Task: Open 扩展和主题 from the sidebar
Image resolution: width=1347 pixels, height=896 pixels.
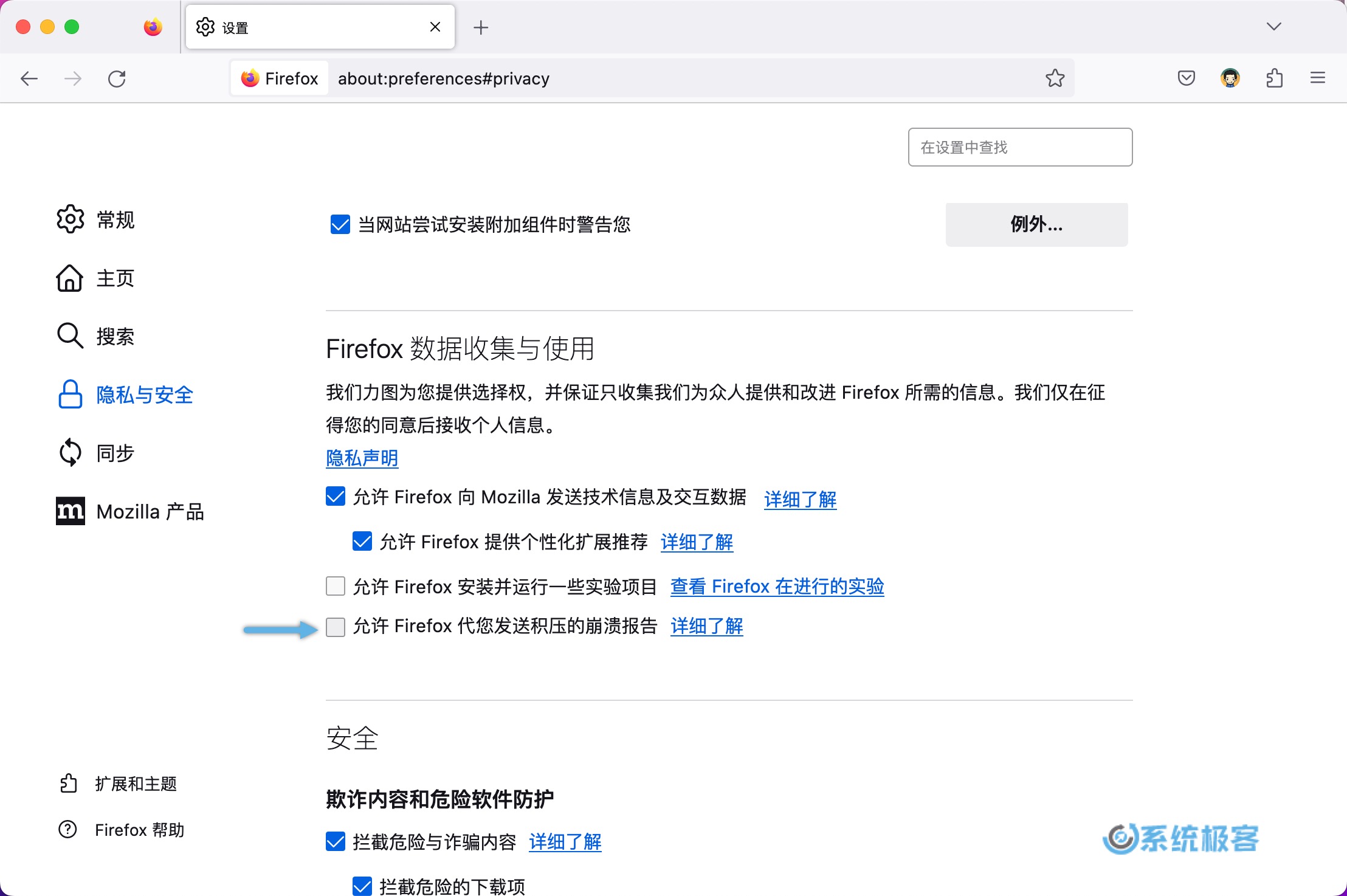Action: [x=118, y=784]
